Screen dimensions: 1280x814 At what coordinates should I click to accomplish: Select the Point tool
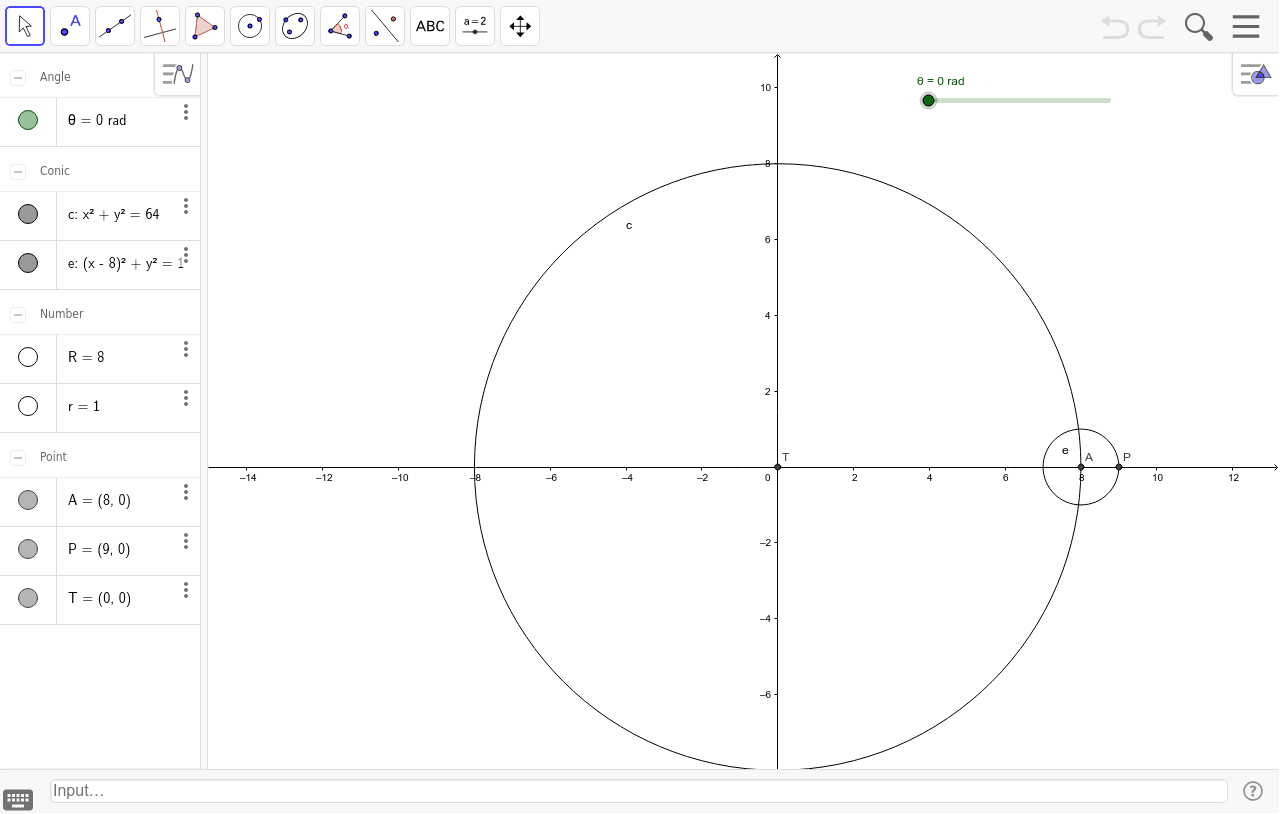coord(70,26)
